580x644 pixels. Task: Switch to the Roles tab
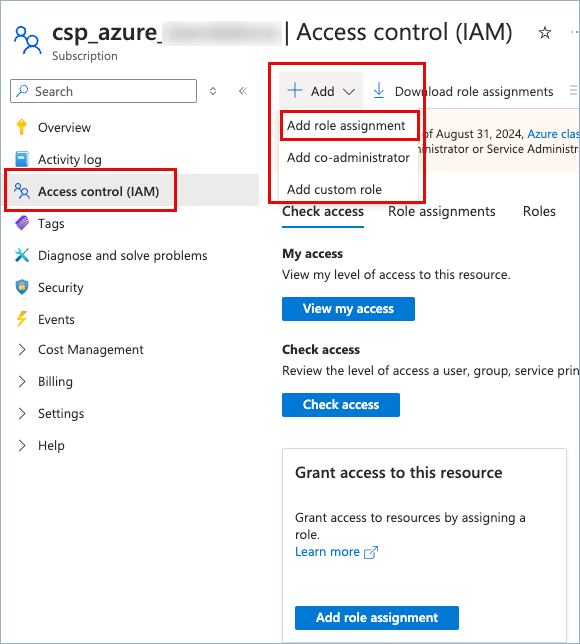(x=539, y=212)
